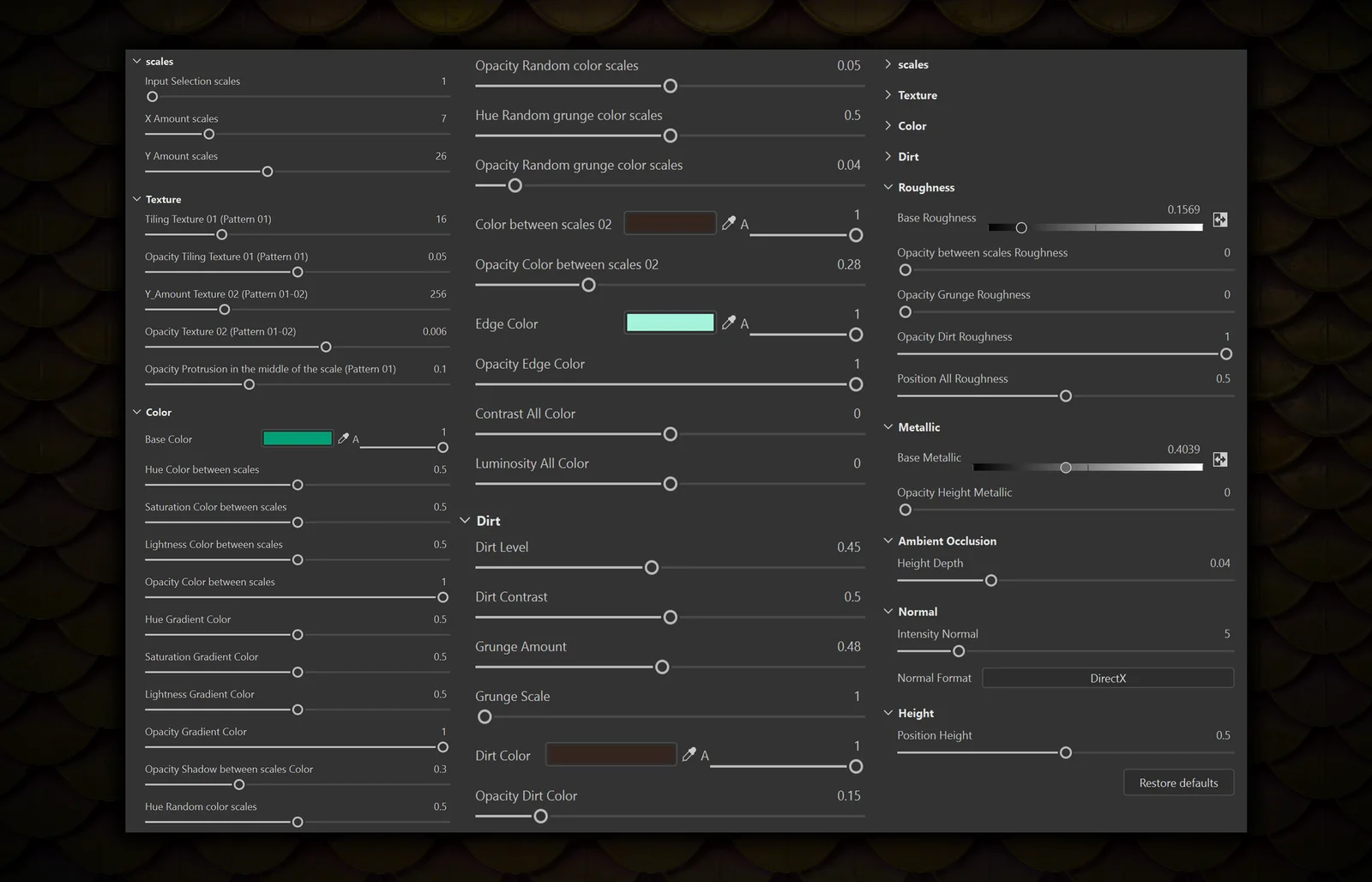Screen dimensions: 1372x882
Task: Click the eyedropper beside Dirt Color
Action: 689,754
